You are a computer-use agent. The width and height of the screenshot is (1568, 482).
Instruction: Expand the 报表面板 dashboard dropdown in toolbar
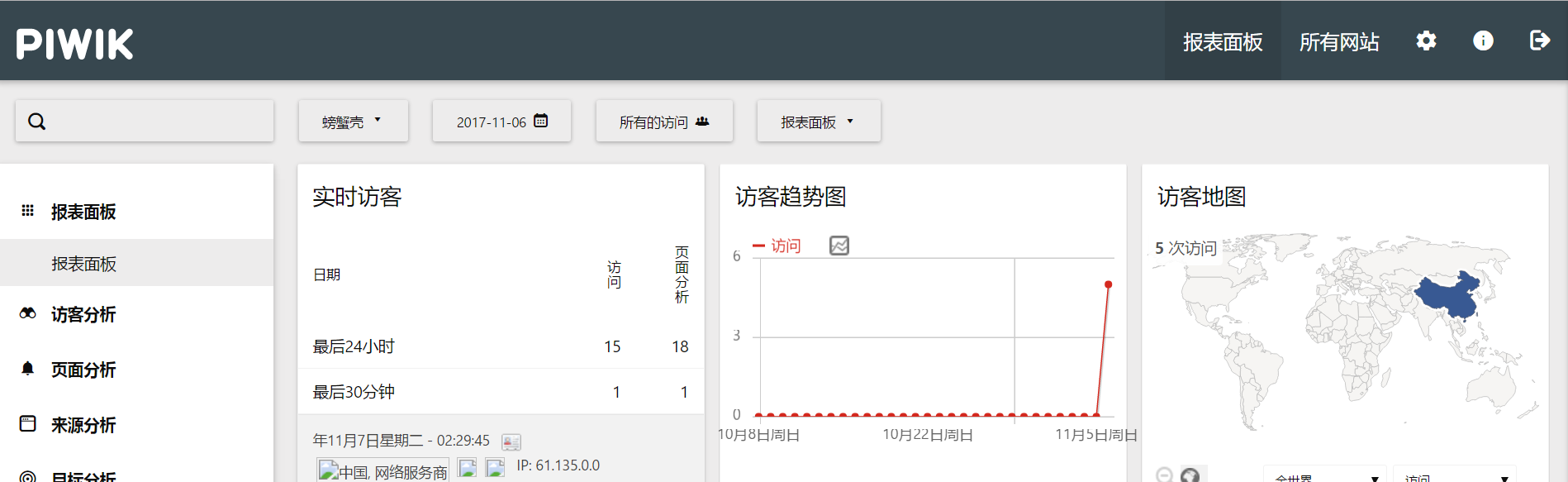818,122
